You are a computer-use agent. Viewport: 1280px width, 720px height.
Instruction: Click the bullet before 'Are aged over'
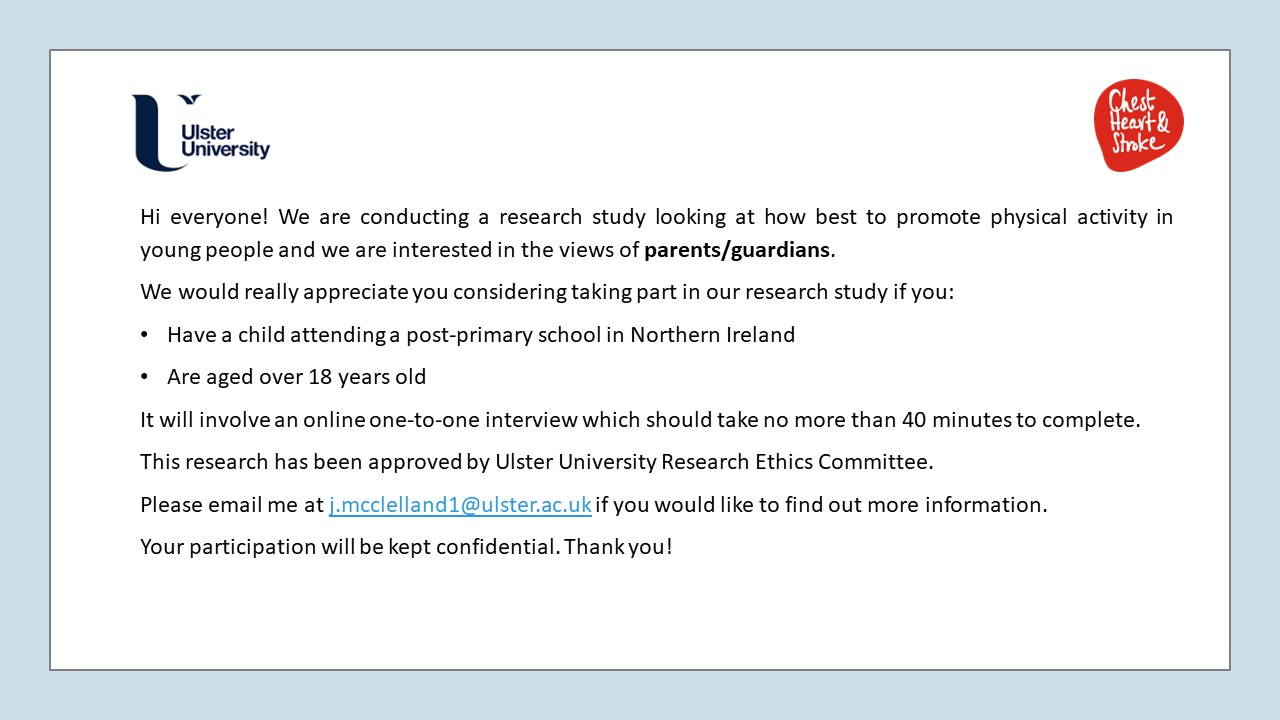click(x=146, y=377)
